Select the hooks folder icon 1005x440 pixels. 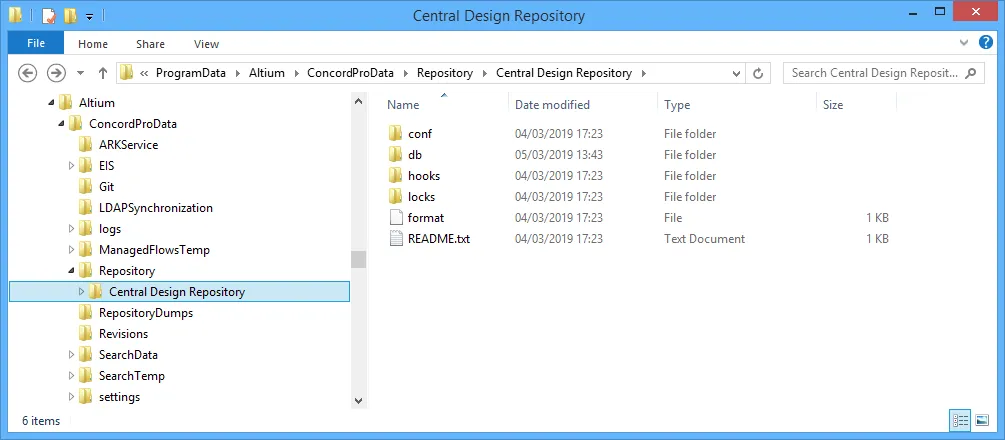pyautogui.click(x=396, y=176)
